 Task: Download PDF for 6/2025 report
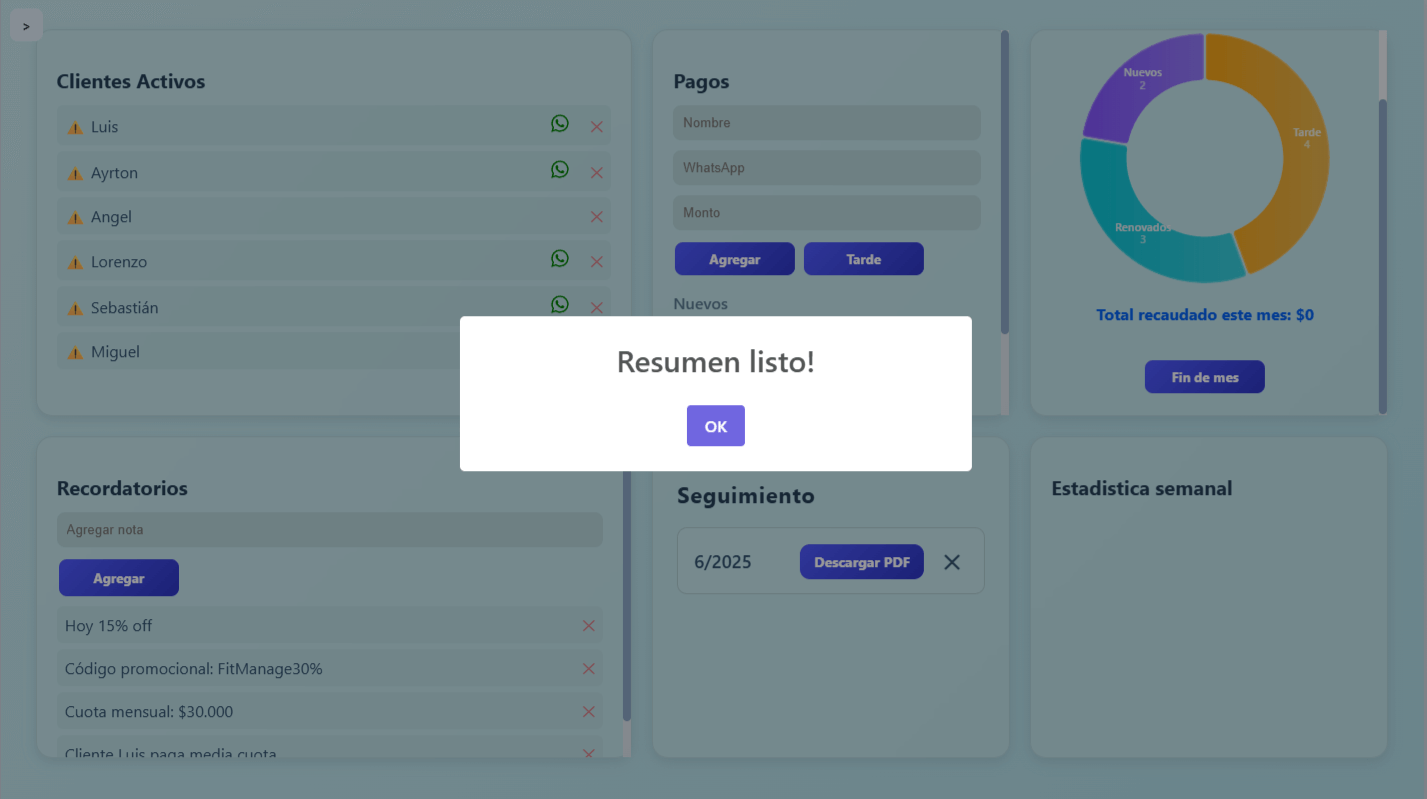tap(862, 562)
